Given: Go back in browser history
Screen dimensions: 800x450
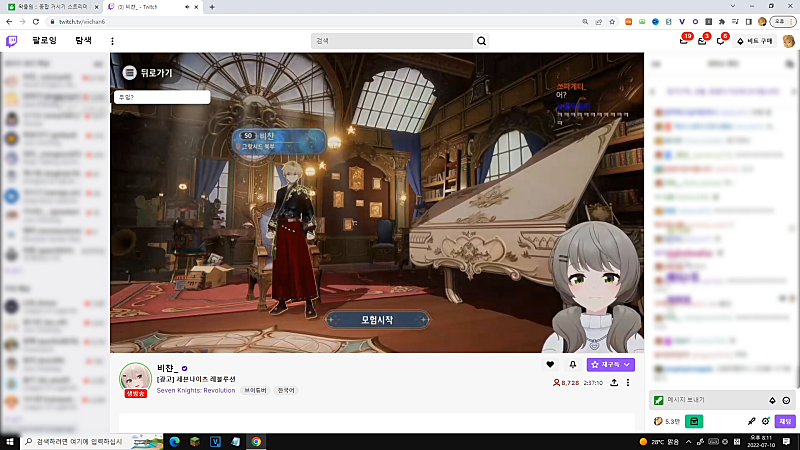Looking at the screenshot, I should pos(9,22).
